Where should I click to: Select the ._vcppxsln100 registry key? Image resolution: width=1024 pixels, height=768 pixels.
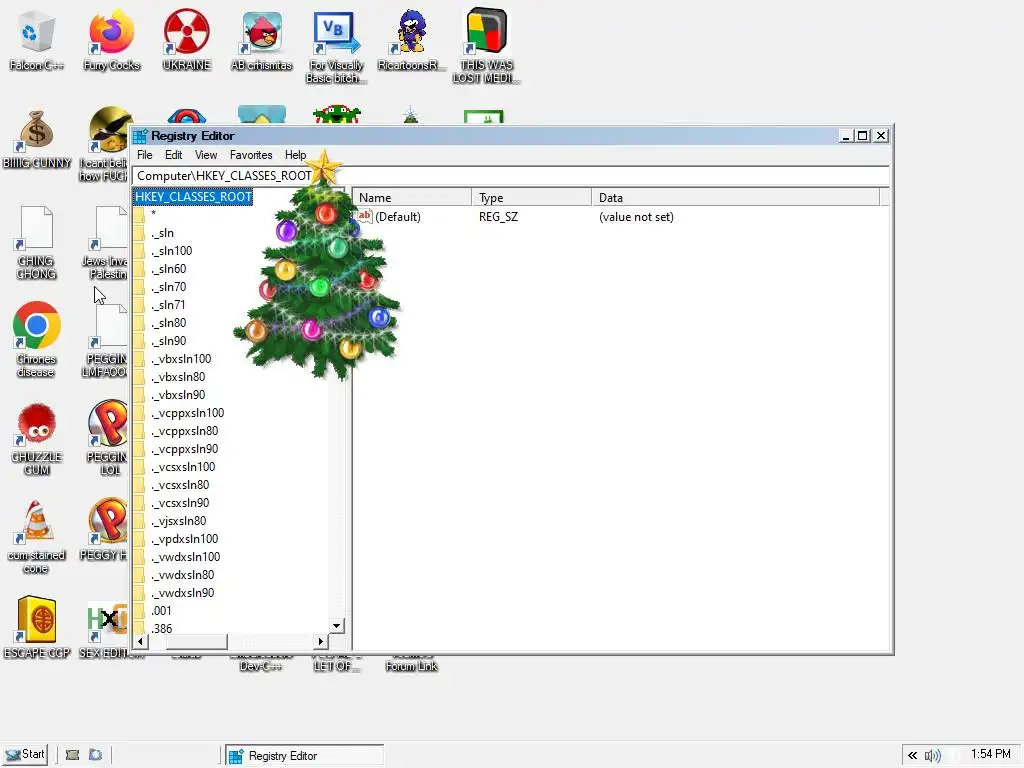coord(187,413)
